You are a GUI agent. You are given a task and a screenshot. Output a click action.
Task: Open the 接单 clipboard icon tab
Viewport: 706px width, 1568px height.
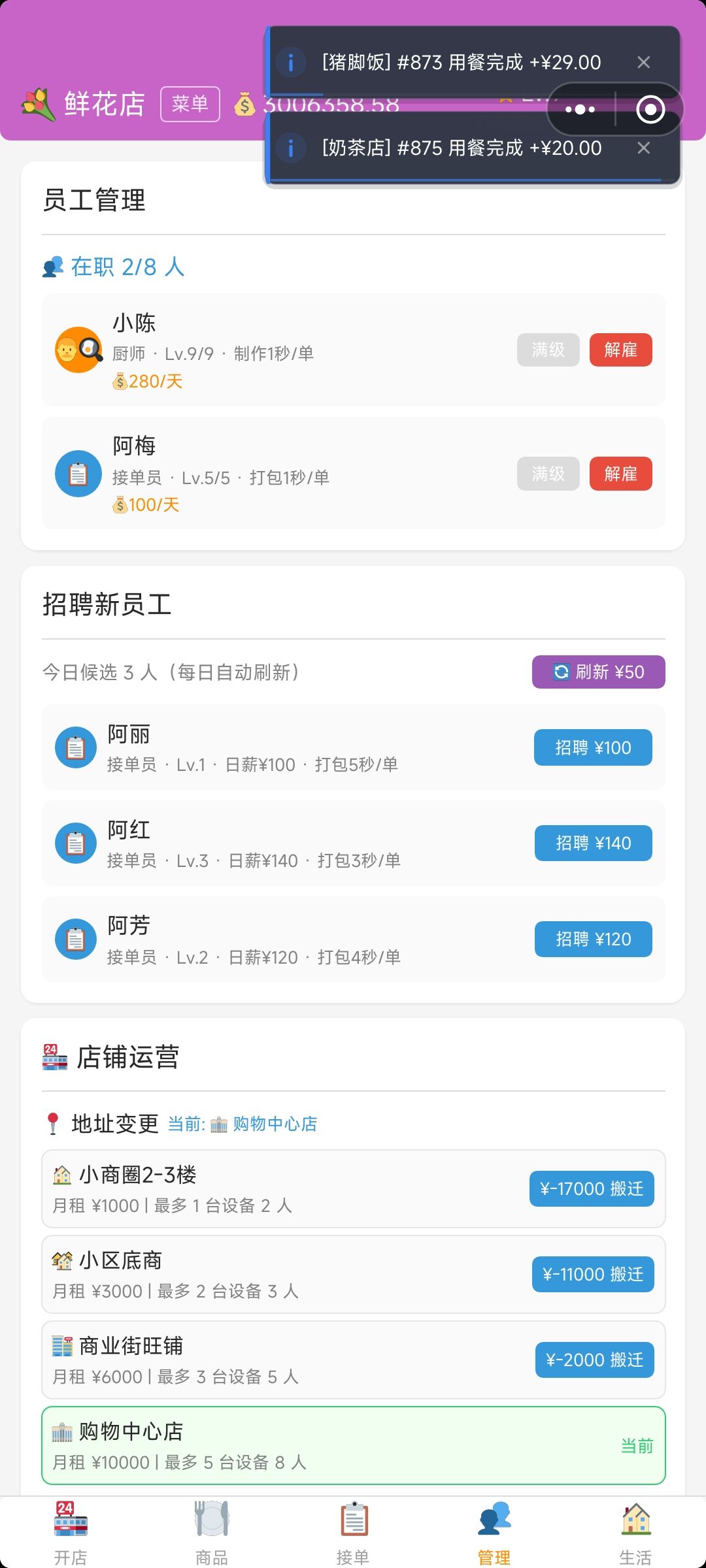[353, 1519]
